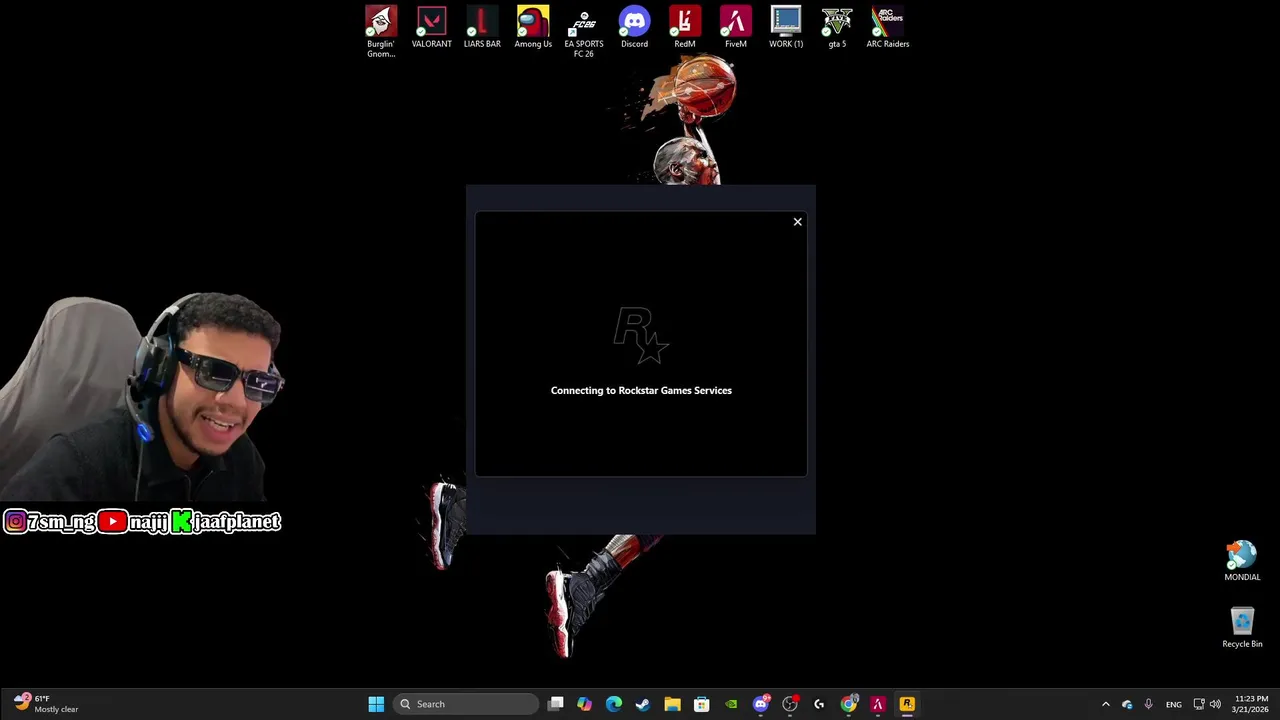
Task: Select the ARC Raiders desktop icon
Action: pyautogui.click(x=888, y=28)
